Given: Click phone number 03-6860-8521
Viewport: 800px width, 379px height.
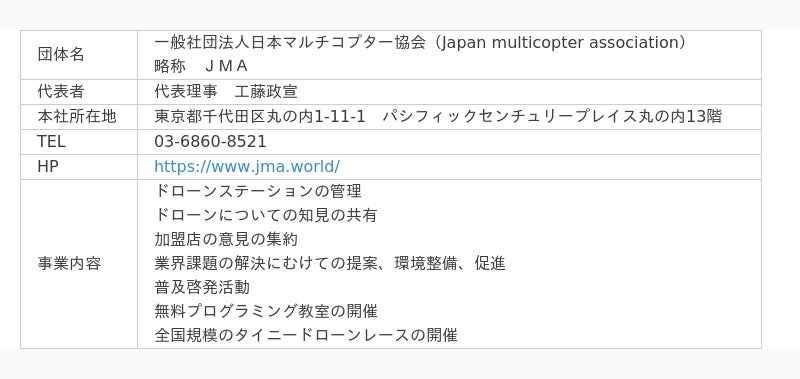Looking at the screenshot, I should click(x=210, y=142).
